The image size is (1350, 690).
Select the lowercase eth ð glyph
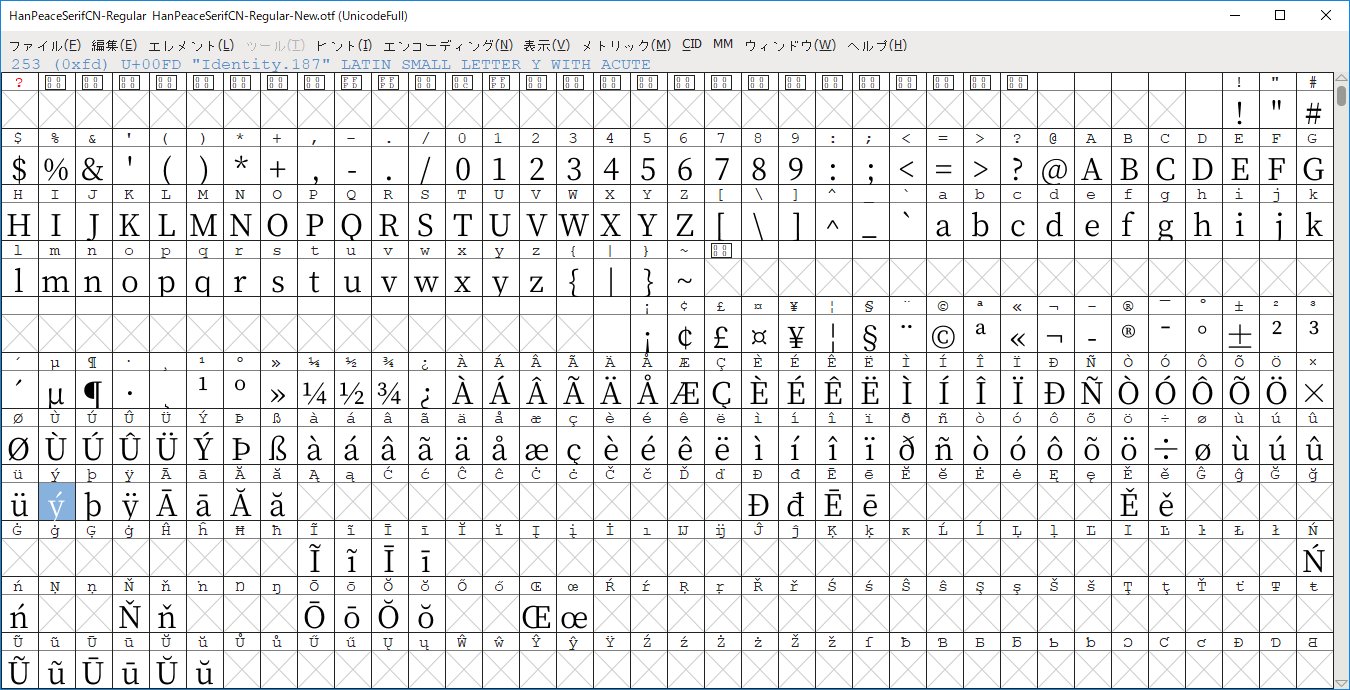click(x=906, y=447)
